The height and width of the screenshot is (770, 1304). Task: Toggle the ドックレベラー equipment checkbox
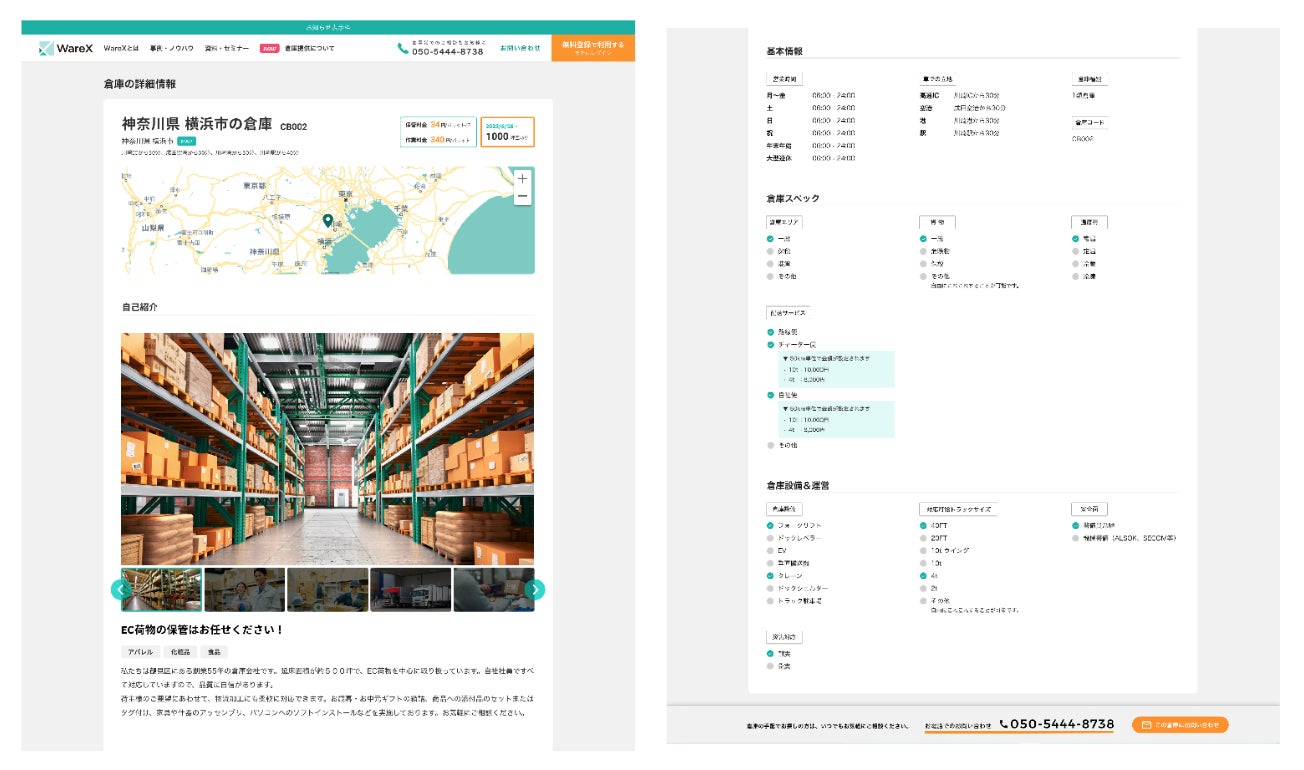tap(770, 538)
